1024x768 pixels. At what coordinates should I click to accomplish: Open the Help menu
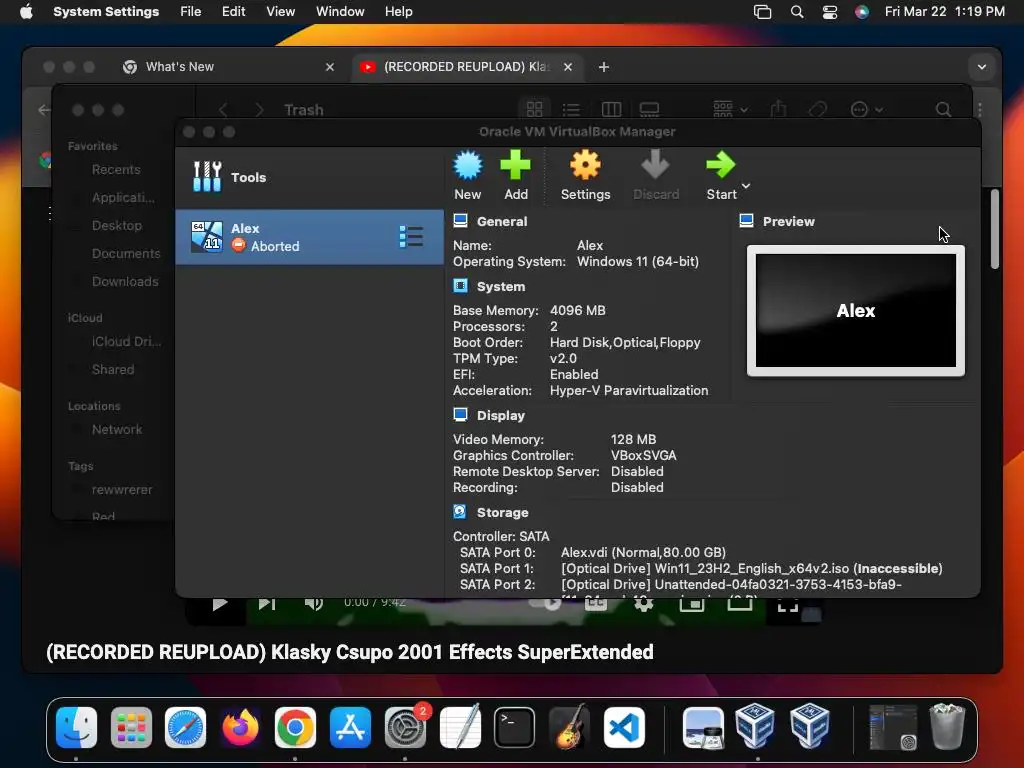pyautogui.click(x=398, y=12)
